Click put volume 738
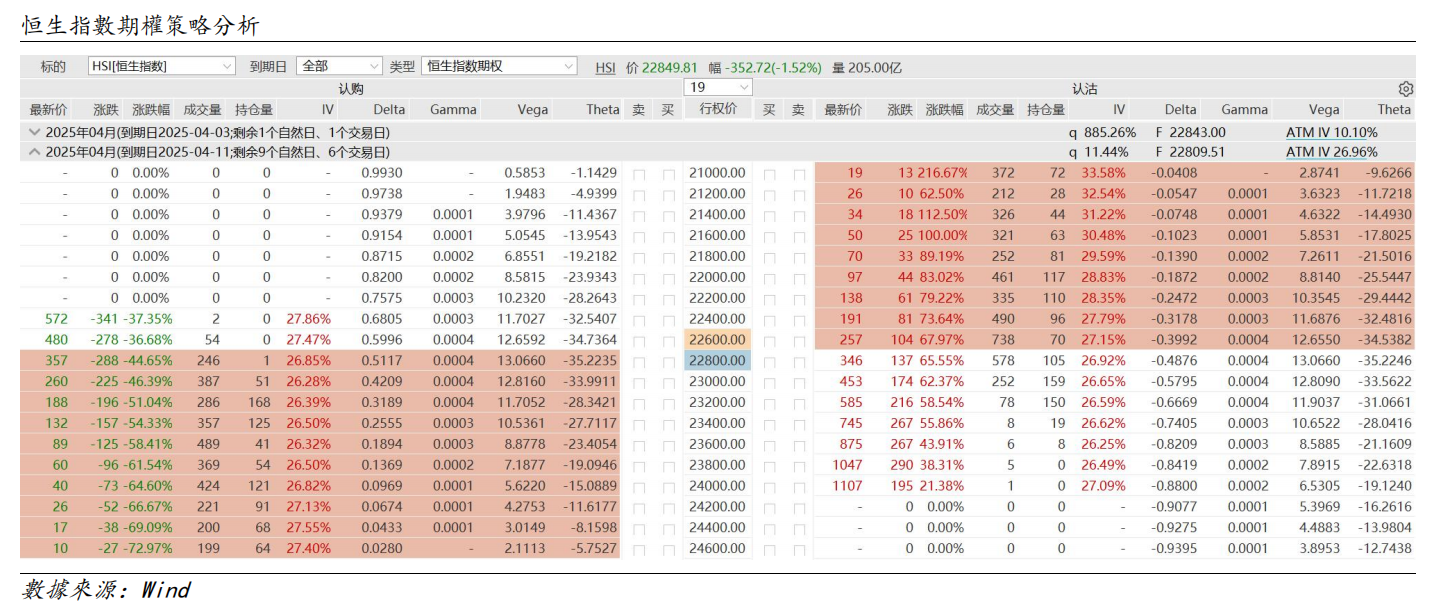Viewport: 1433px width, 615px height. (1002, 340)
